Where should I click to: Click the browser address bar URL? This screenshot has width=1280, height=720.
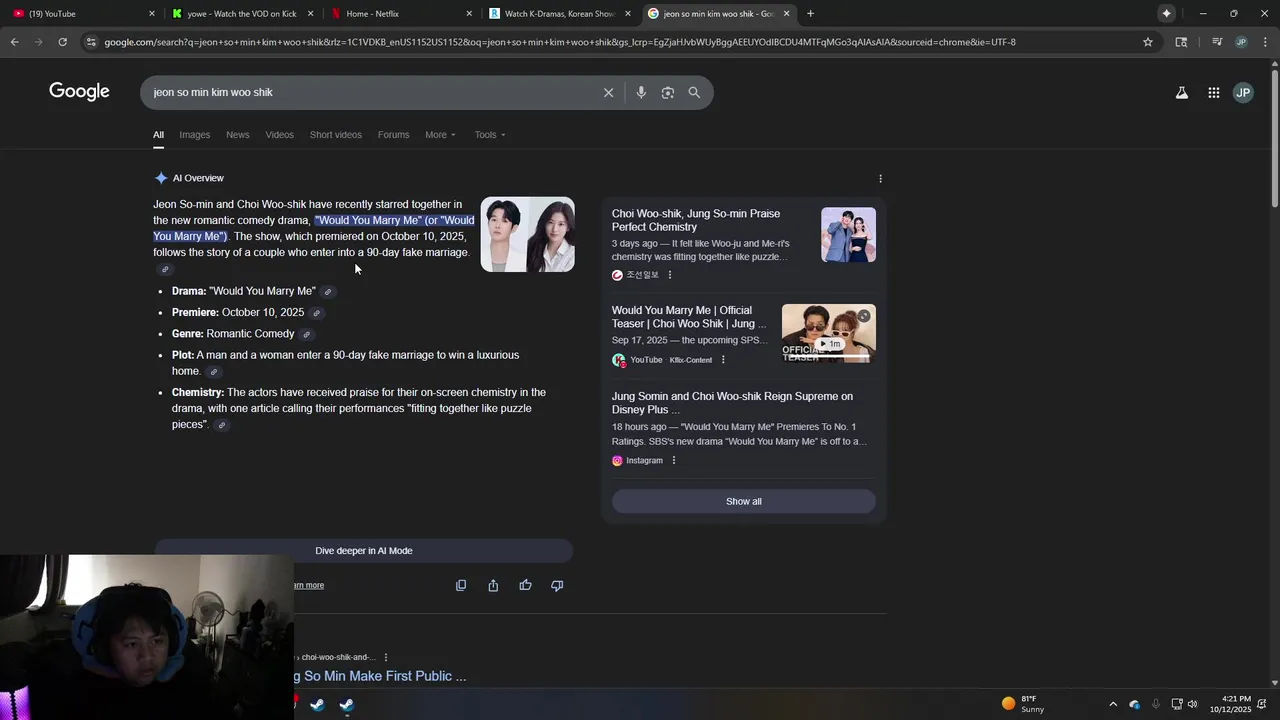[x=560, y=42]
